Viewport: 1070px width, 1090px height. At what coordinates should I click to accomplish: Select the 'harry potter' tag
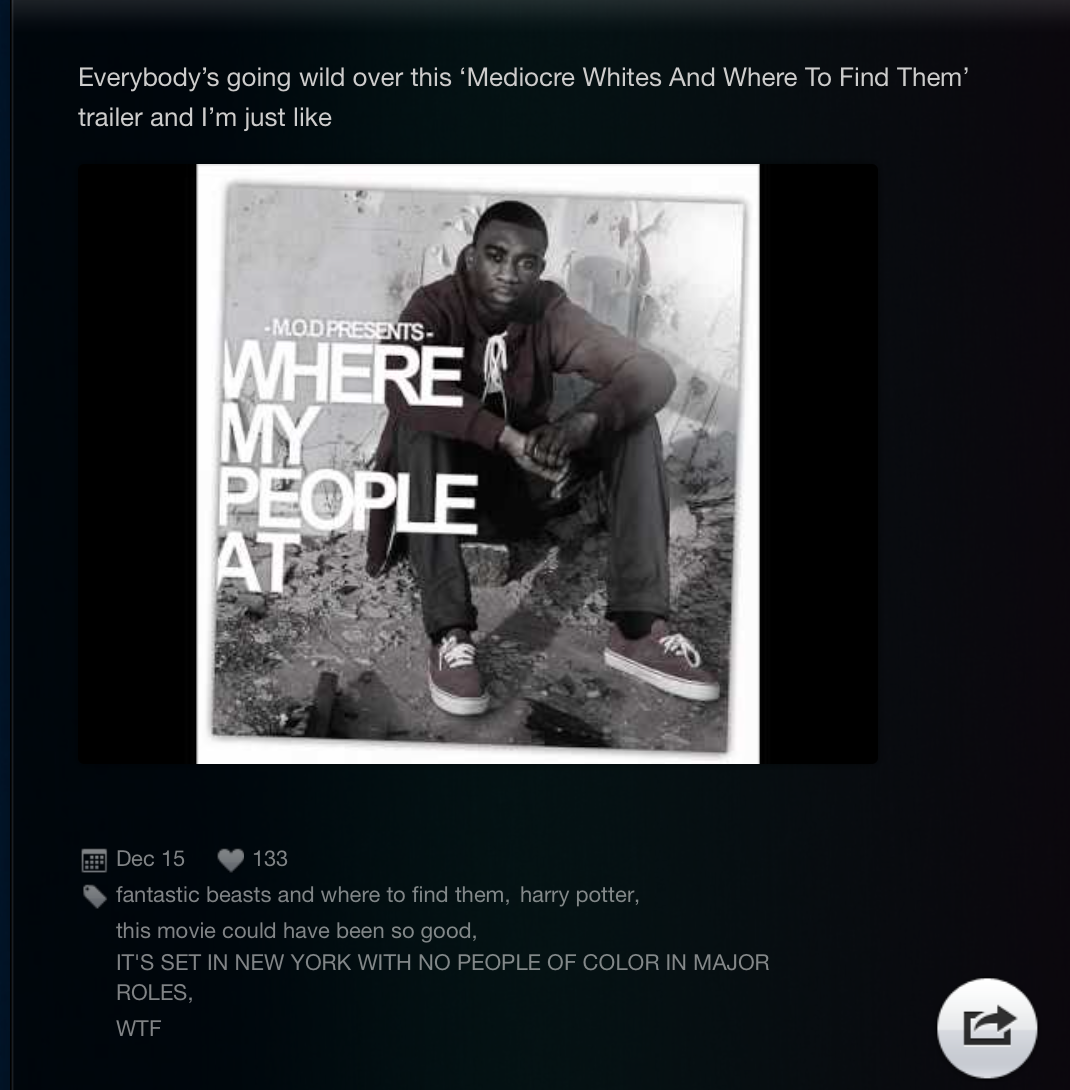click(579, 894)
